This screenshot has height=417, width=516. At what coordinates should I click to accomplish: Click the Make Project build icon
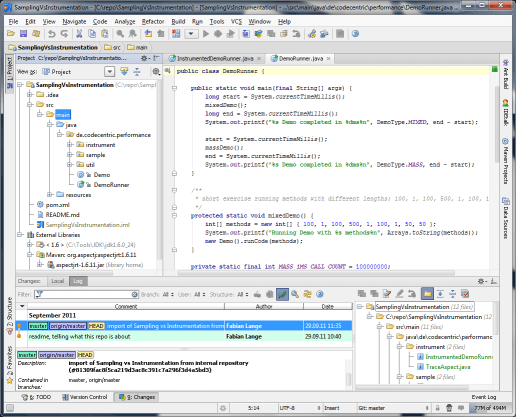pyautogui.click(x=176, y=34)
